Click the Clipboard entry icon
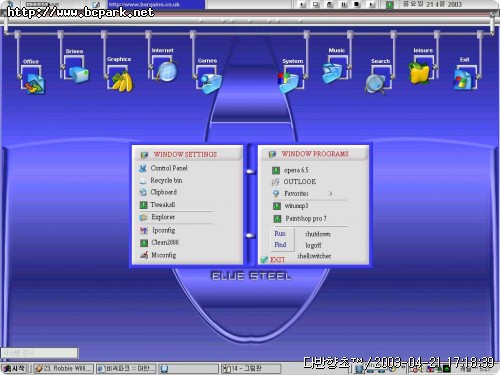The width and height of the screenshot is (500, 375). [x=143, y=192]
